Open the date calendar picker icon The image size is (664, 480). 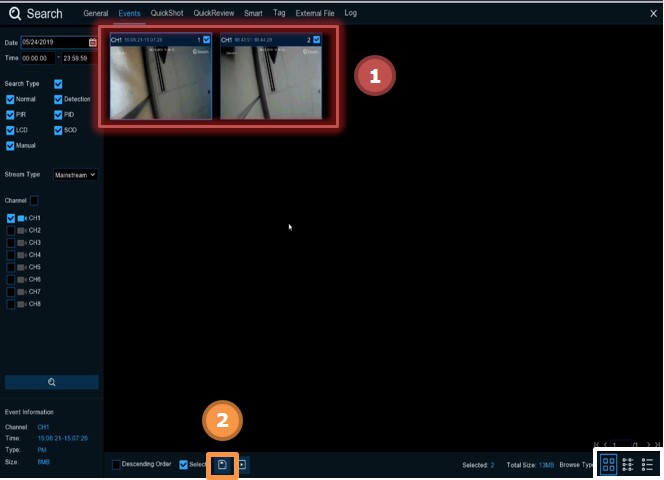pos(93,42)
